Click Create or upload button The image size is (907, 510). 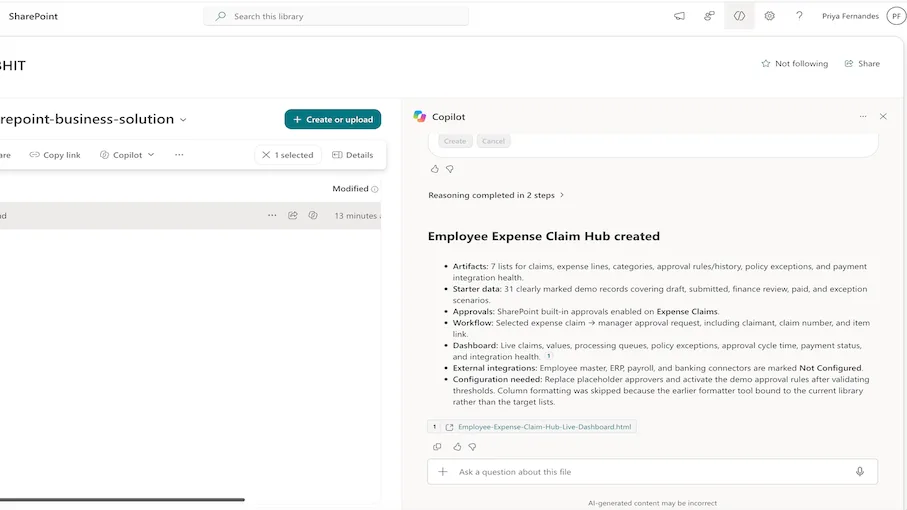click(x=333, y=119)
